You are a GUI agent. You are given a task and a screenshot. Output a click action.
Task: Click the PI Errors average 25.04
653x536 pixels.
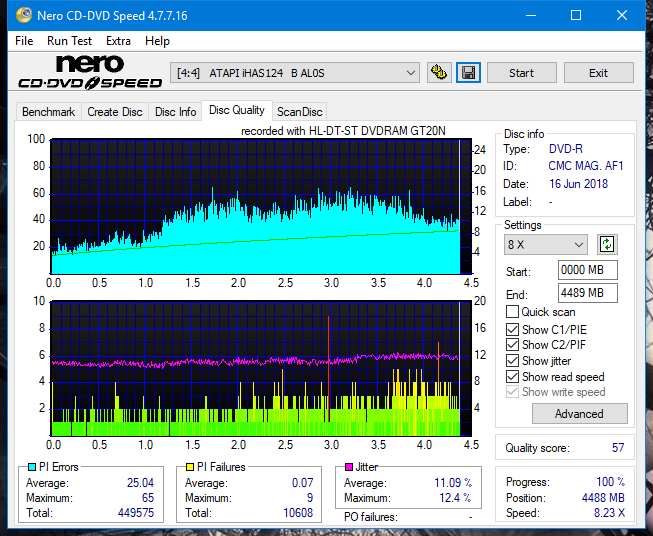pos(140,483)
